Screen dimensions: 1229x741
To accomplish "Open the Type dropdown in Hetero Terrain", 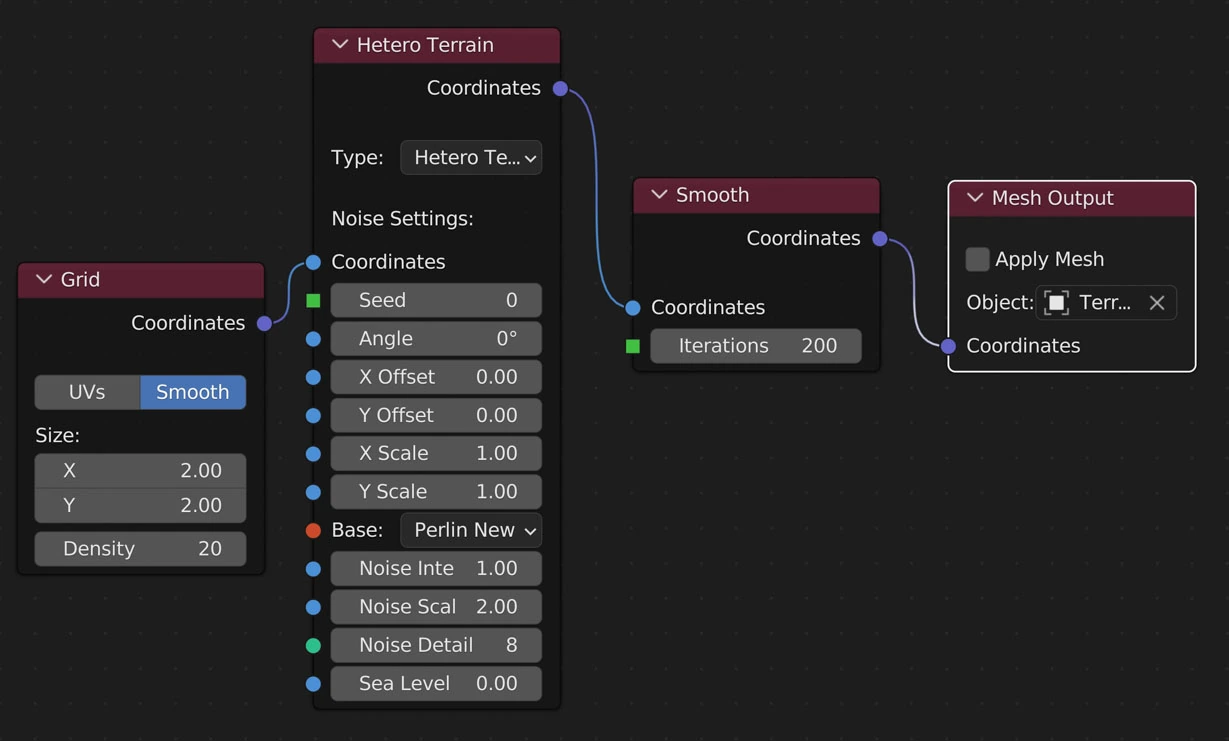I will 471,157.
